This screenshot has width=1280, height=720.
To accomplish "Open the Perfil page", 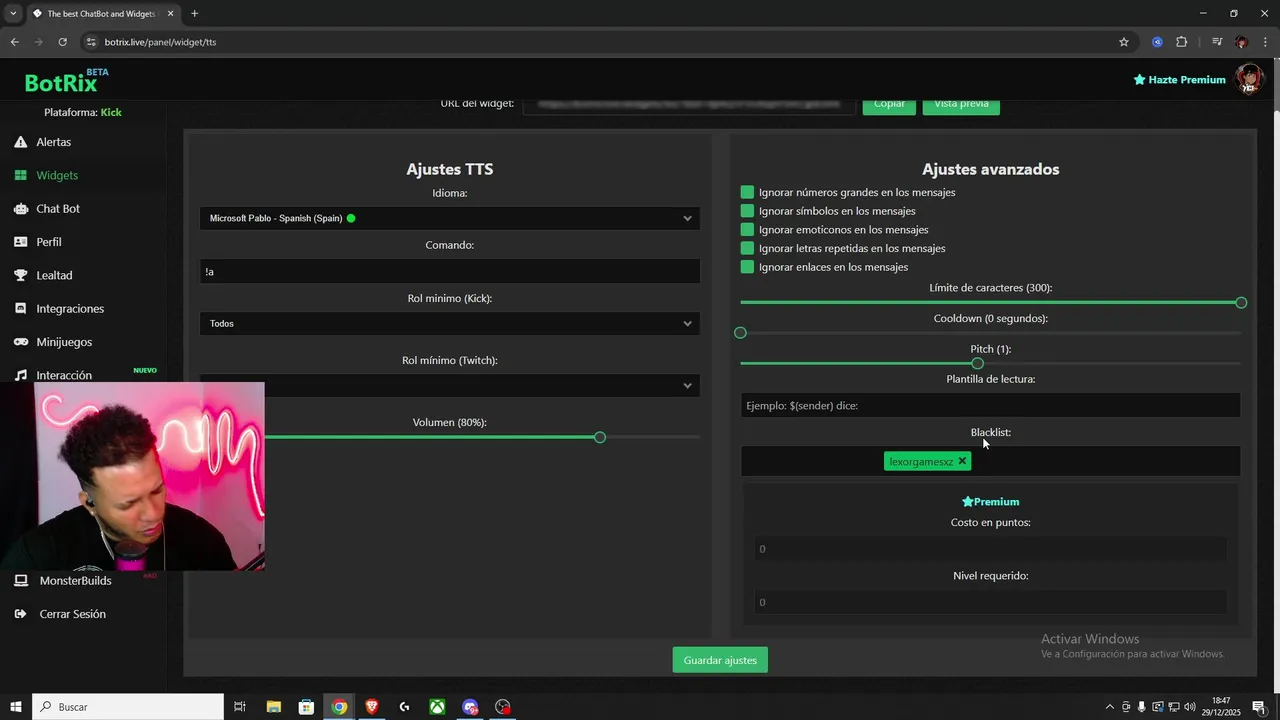I will click(x=49, y=242).
